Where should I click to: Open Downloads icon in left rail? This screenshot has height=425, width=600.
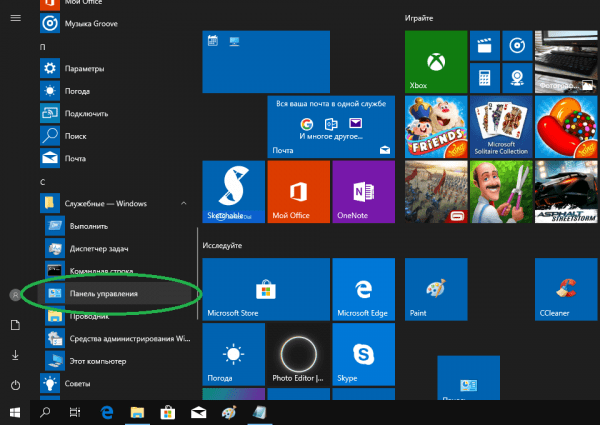click(15, 355)
